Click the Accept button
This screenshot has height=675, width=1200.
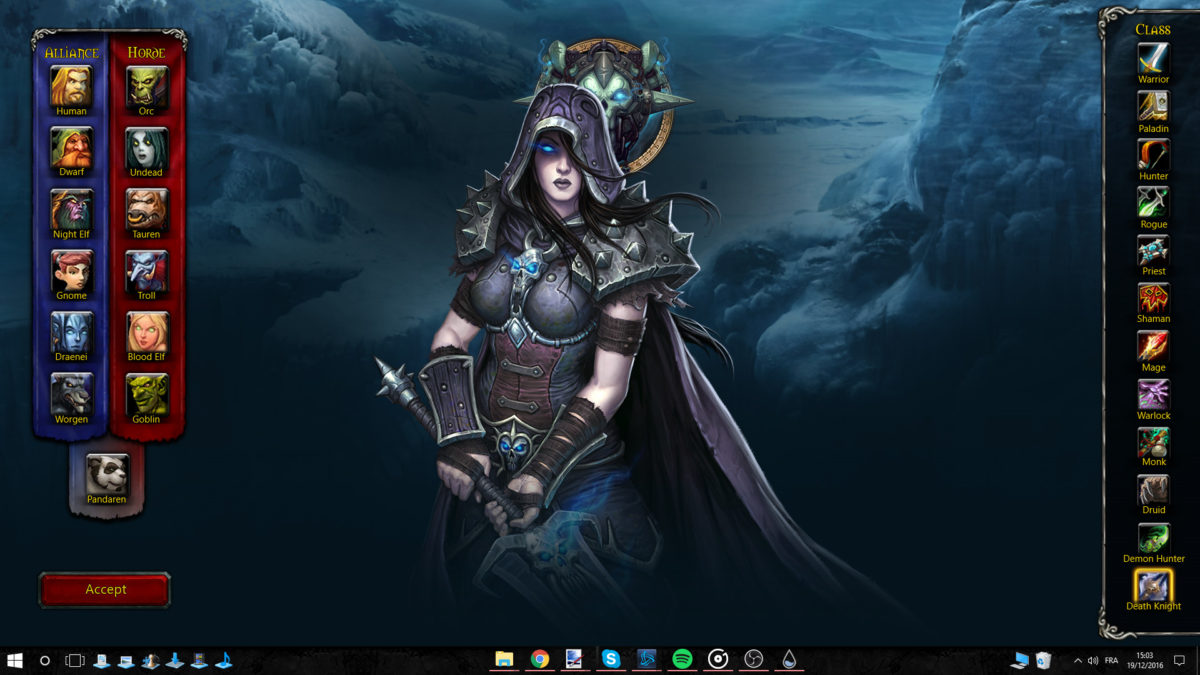104,590
